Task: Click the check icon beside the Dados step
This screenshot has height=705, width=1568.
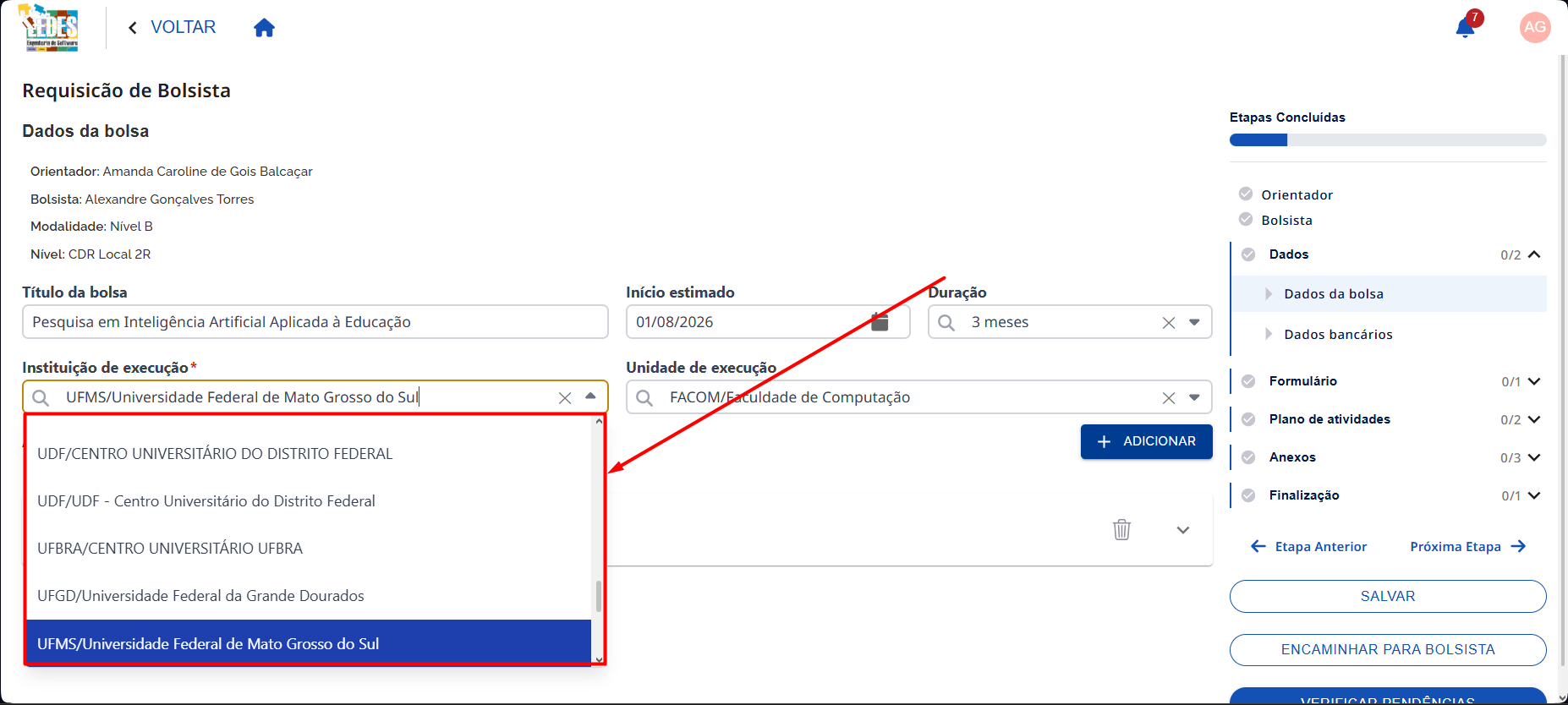Action: tap(1248, 254)
